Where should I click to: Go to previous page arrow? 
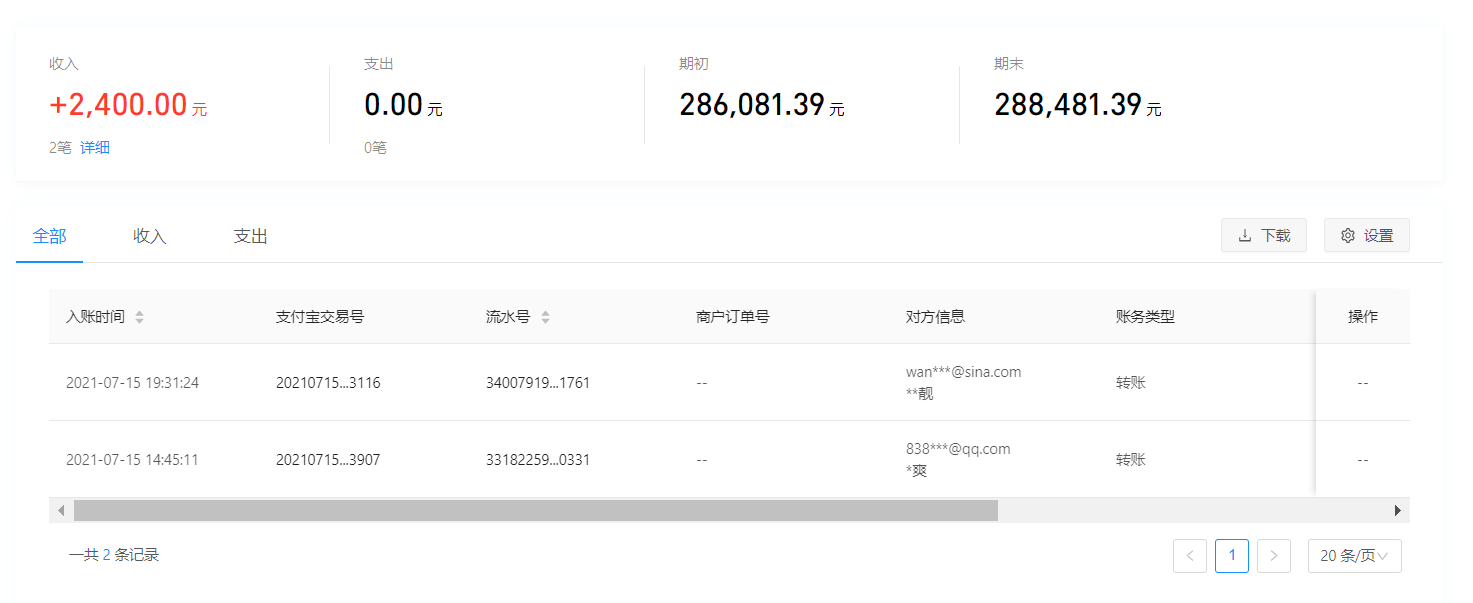(1189, 556)
